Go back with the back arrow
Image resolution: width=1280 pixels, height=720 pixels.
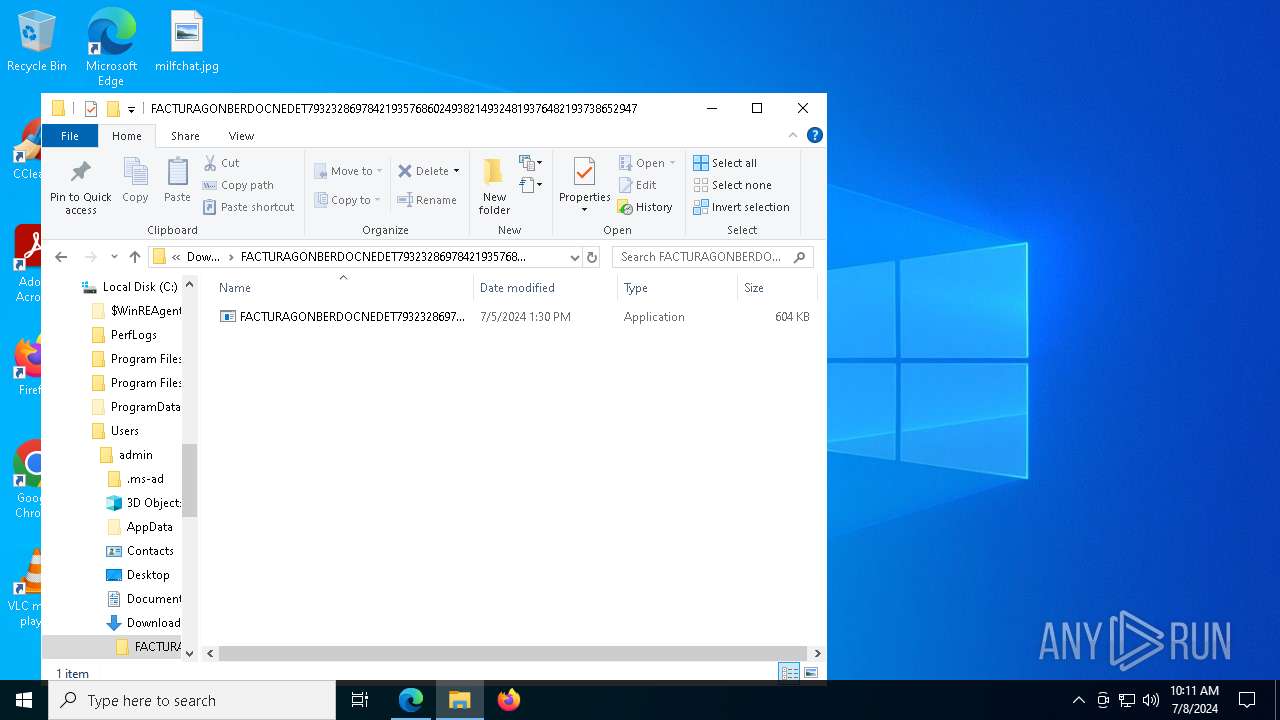click(x=61, y=257)
